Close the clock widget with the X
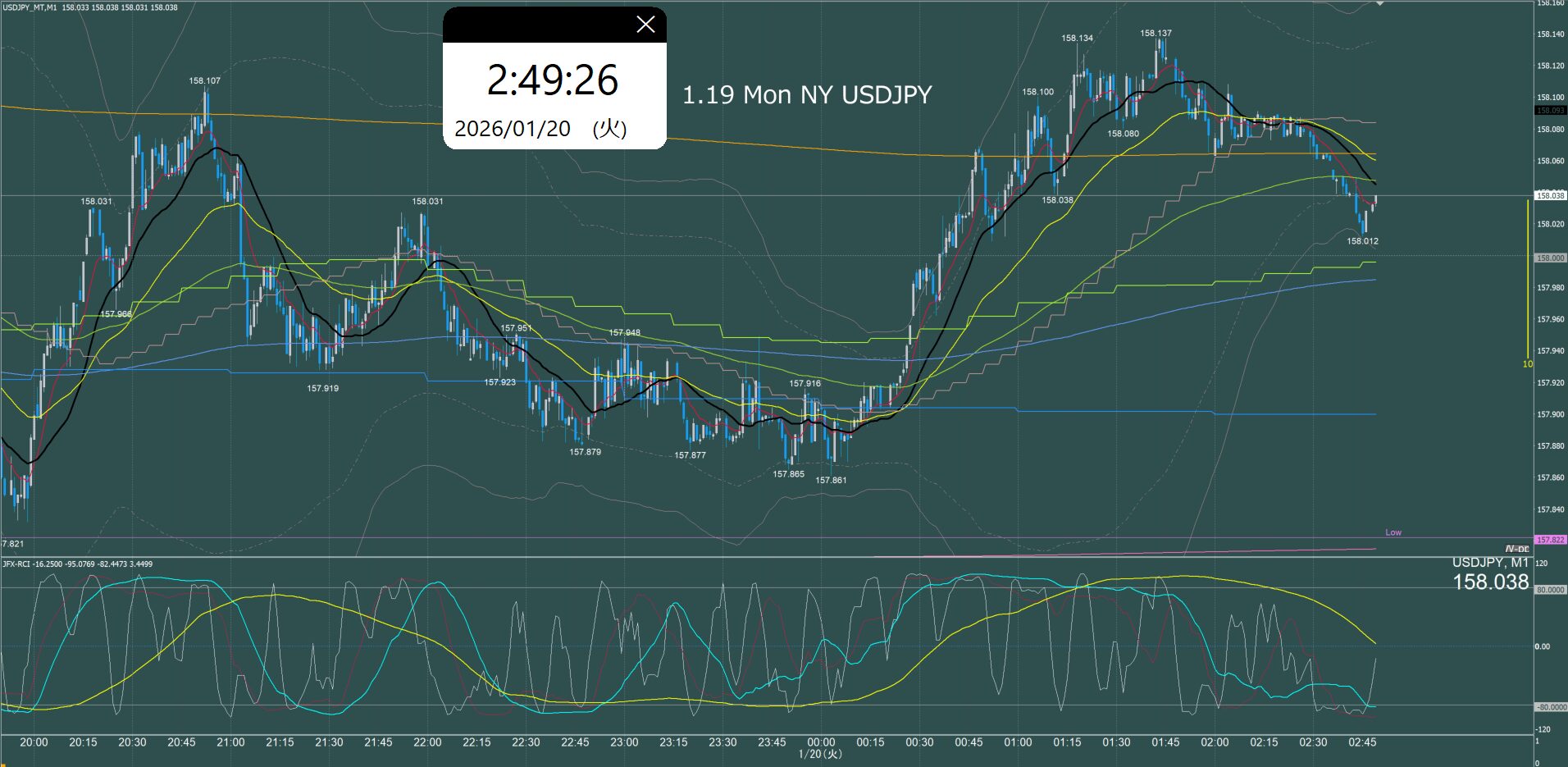Image resolution: width=1568 pixels, height=767 pixels. [x=645, y=25]
